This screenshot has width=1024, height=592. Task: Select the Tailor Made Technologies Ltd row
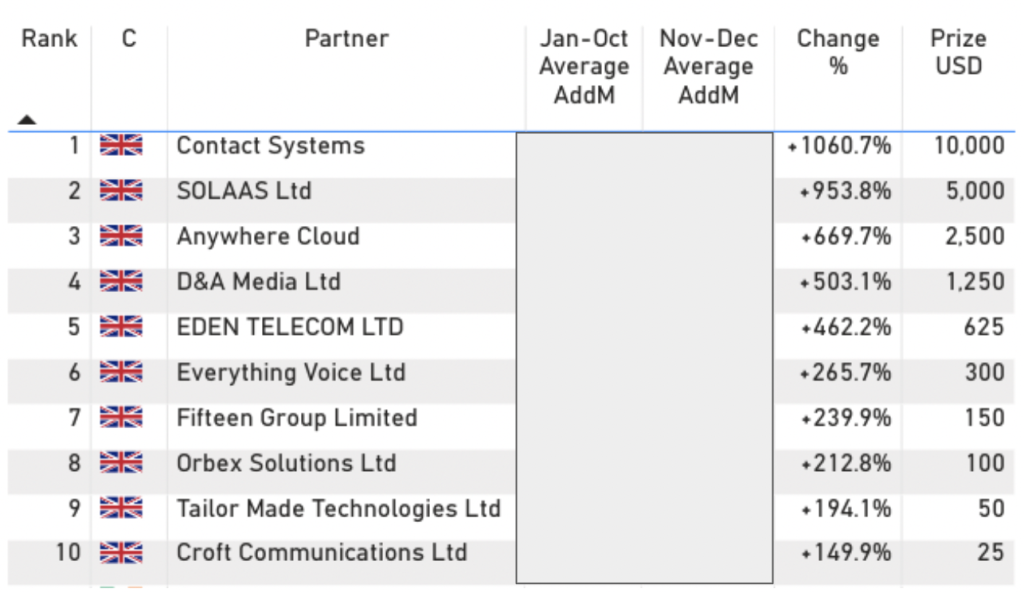click(x=338, y=508)
